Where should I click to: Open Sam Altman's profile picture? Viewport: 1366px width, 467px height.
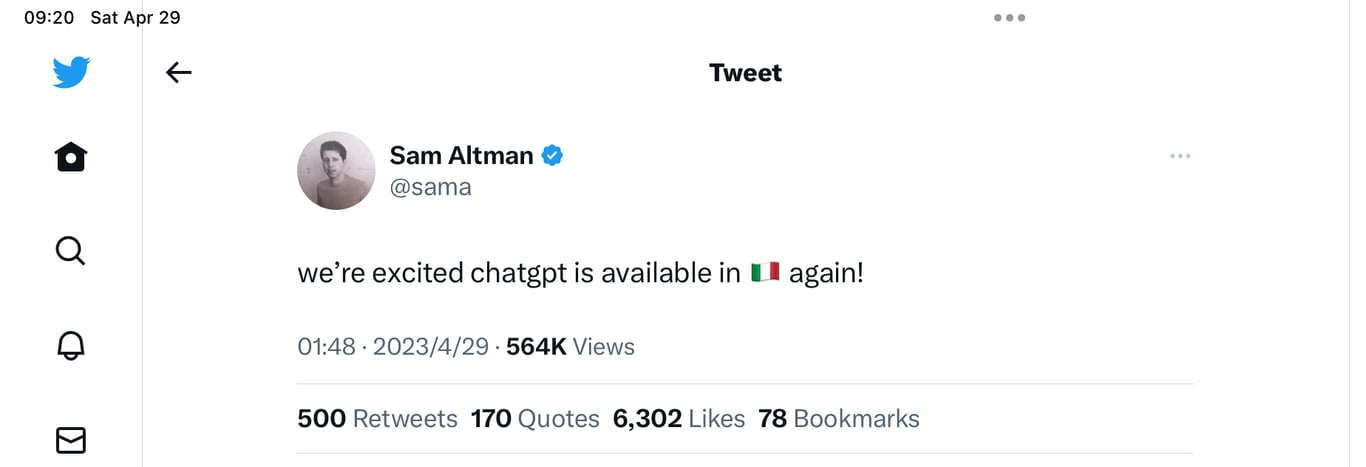point(336,170)
